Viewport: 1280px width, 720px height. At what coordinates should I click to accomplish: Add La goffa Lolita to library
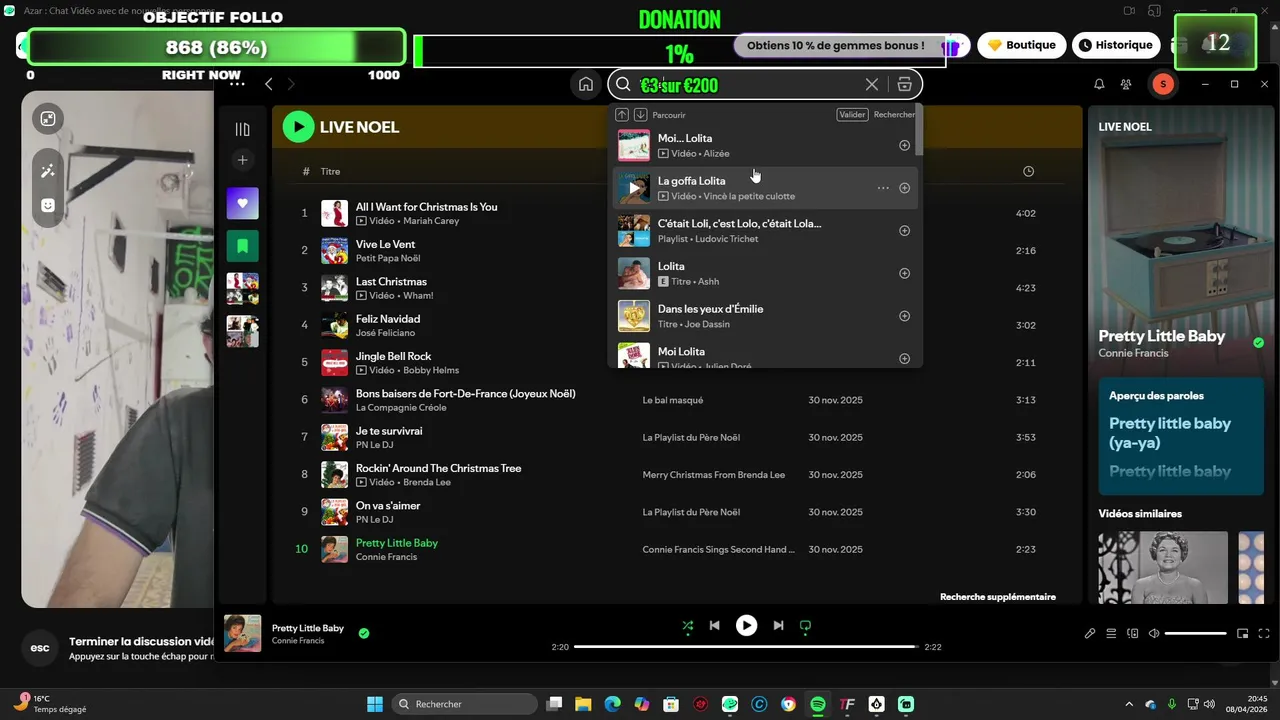(904, 188)
